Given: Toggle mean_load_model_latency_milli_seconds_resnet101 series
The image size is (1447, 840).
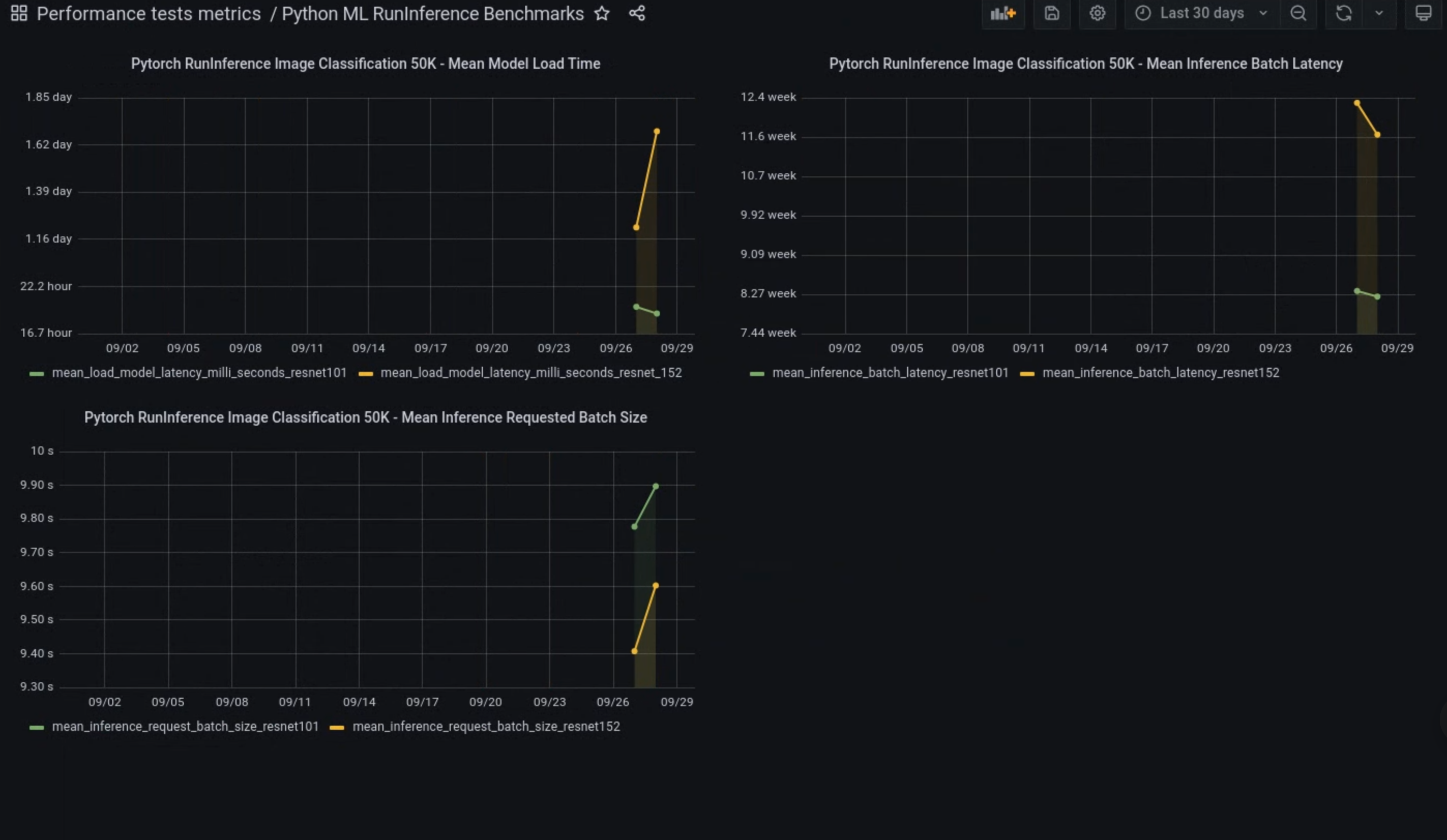Looking at the screenshot, I should [x=199, y=373].
